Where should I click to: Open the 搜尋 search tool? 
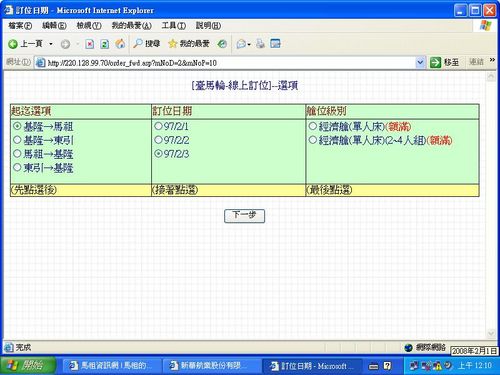[x=147, y=44]
